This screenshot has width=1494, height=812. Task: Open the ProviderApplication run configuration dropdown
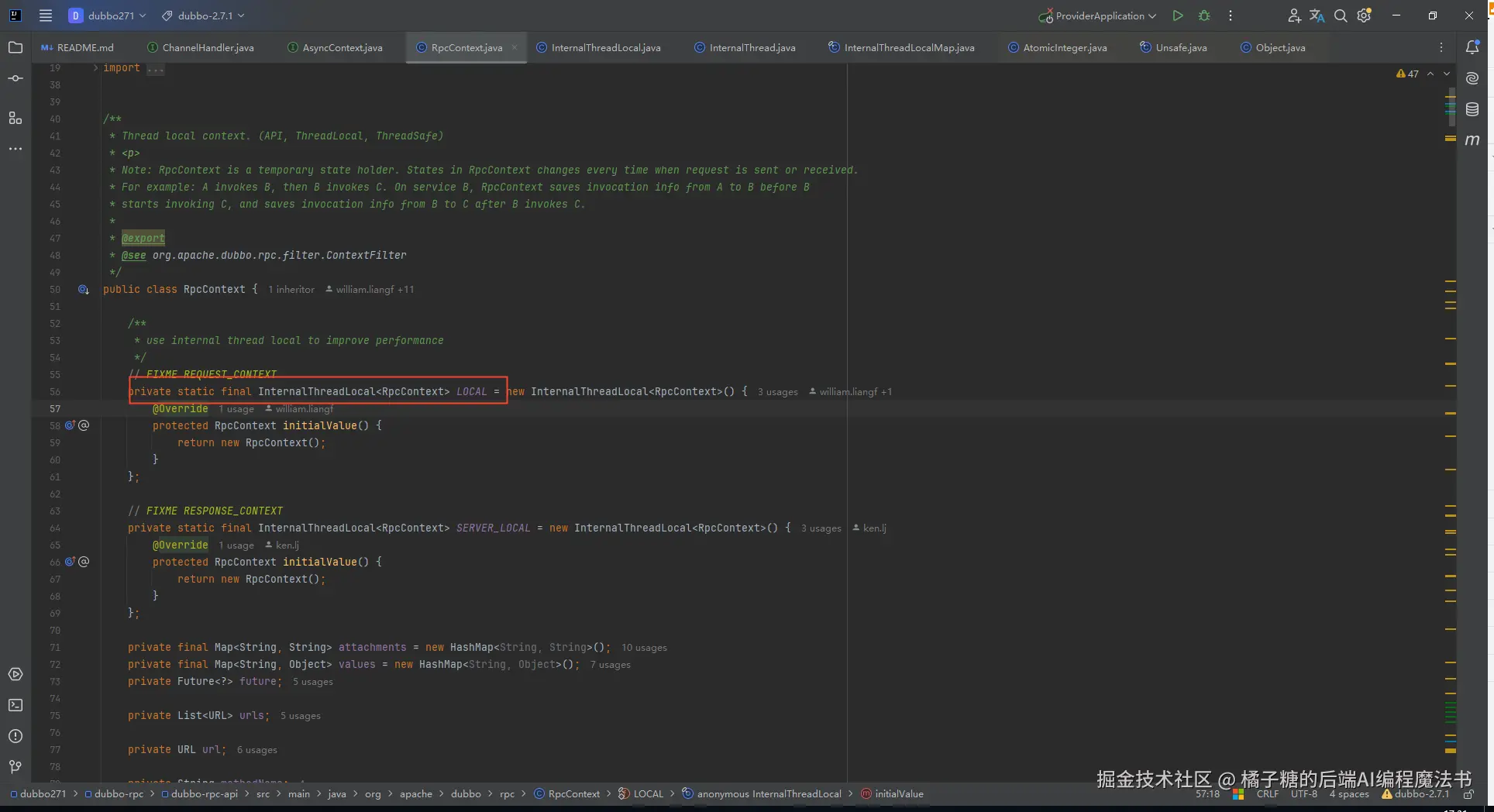click(x=1097, y=15)
